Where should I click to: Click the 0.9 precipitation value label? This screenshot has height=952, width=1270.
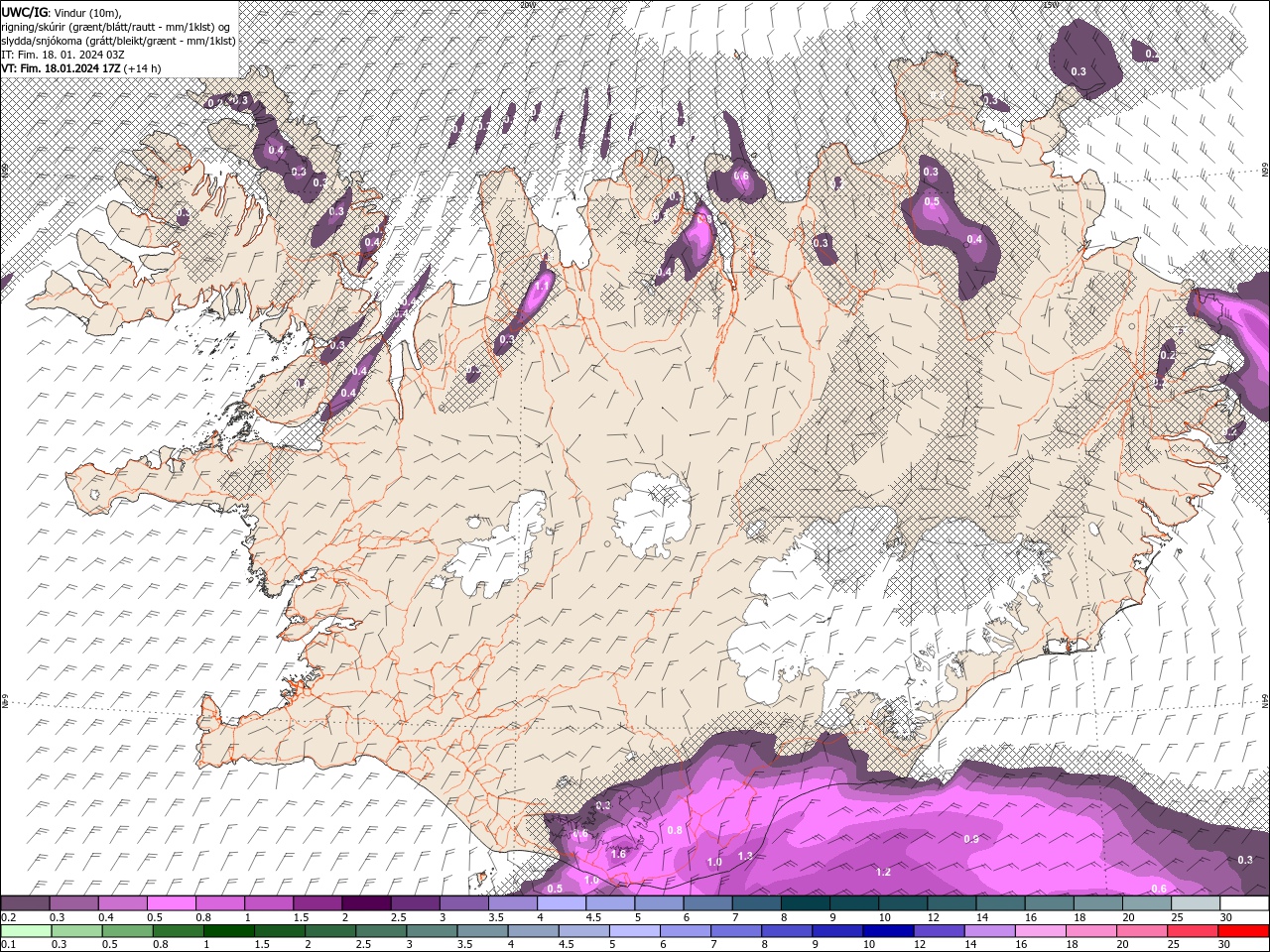click(x=971, y=839)
